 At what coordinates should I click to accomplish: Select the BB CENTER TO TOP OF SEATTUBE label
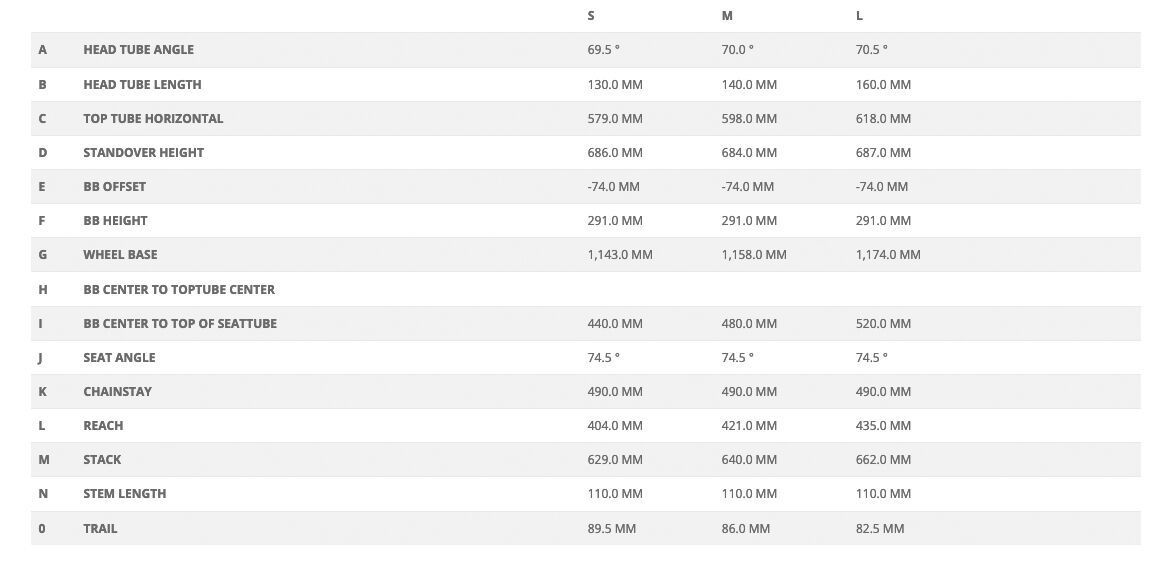coord(180,324)
